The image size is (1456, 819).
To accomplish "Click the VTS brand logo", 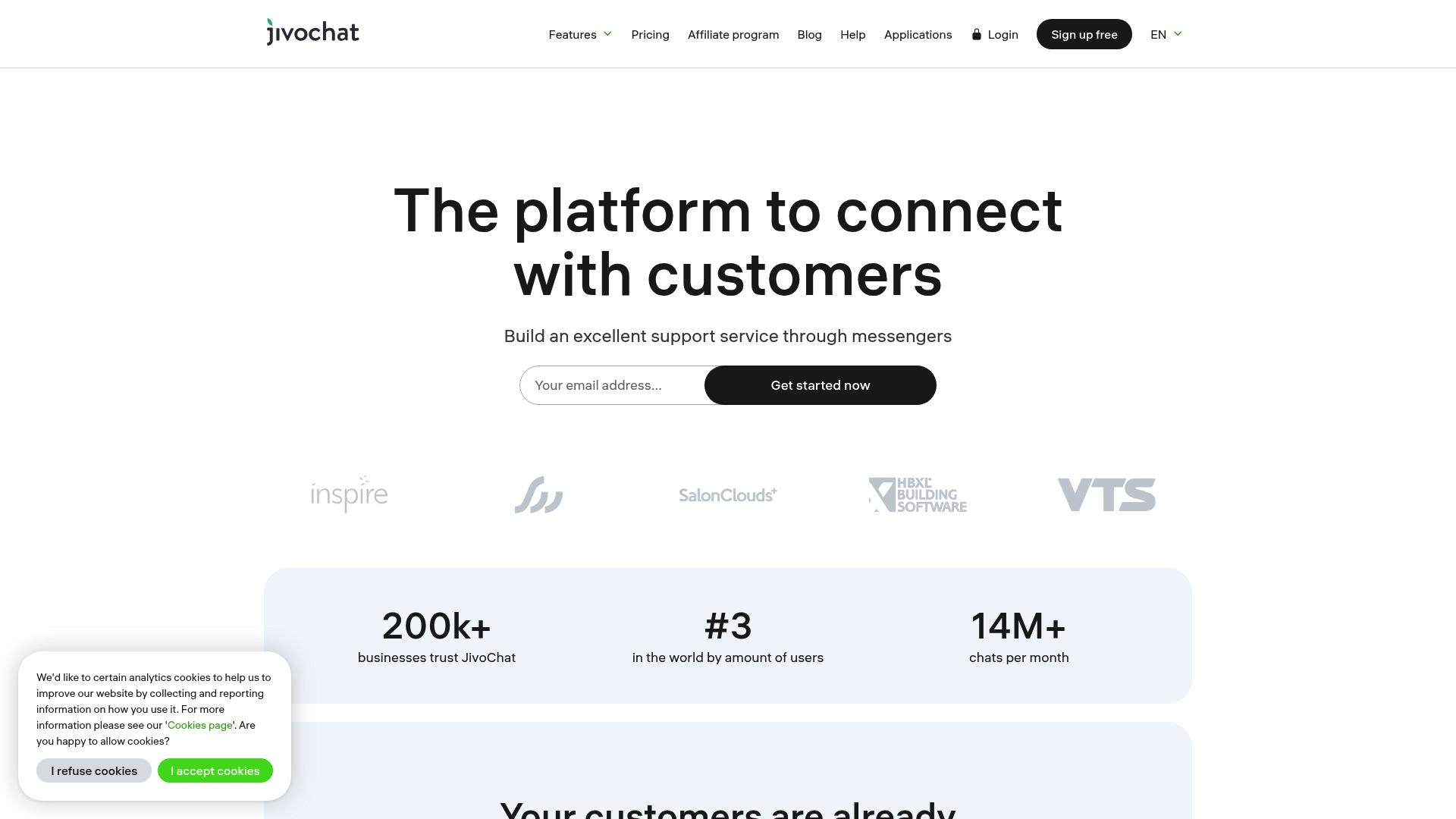I will click(x=1107, y=494).
